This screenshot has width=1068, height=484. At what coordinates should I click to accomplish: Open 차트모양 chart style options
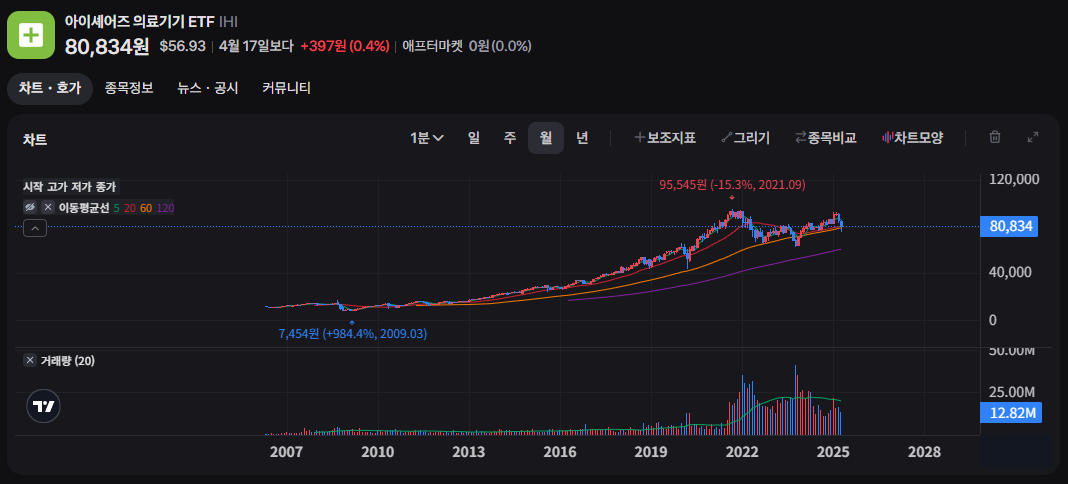pos(913,138)
